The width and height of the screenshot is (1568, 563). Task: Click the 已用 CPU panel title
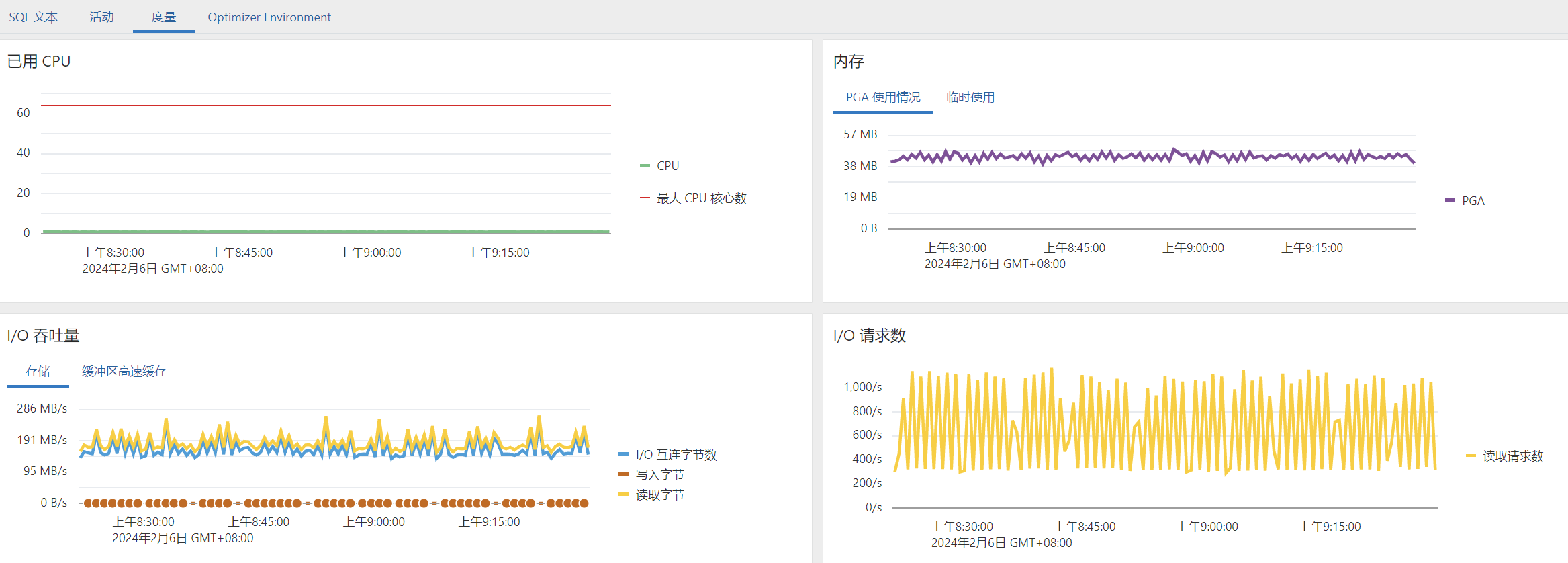click(39, 61)
